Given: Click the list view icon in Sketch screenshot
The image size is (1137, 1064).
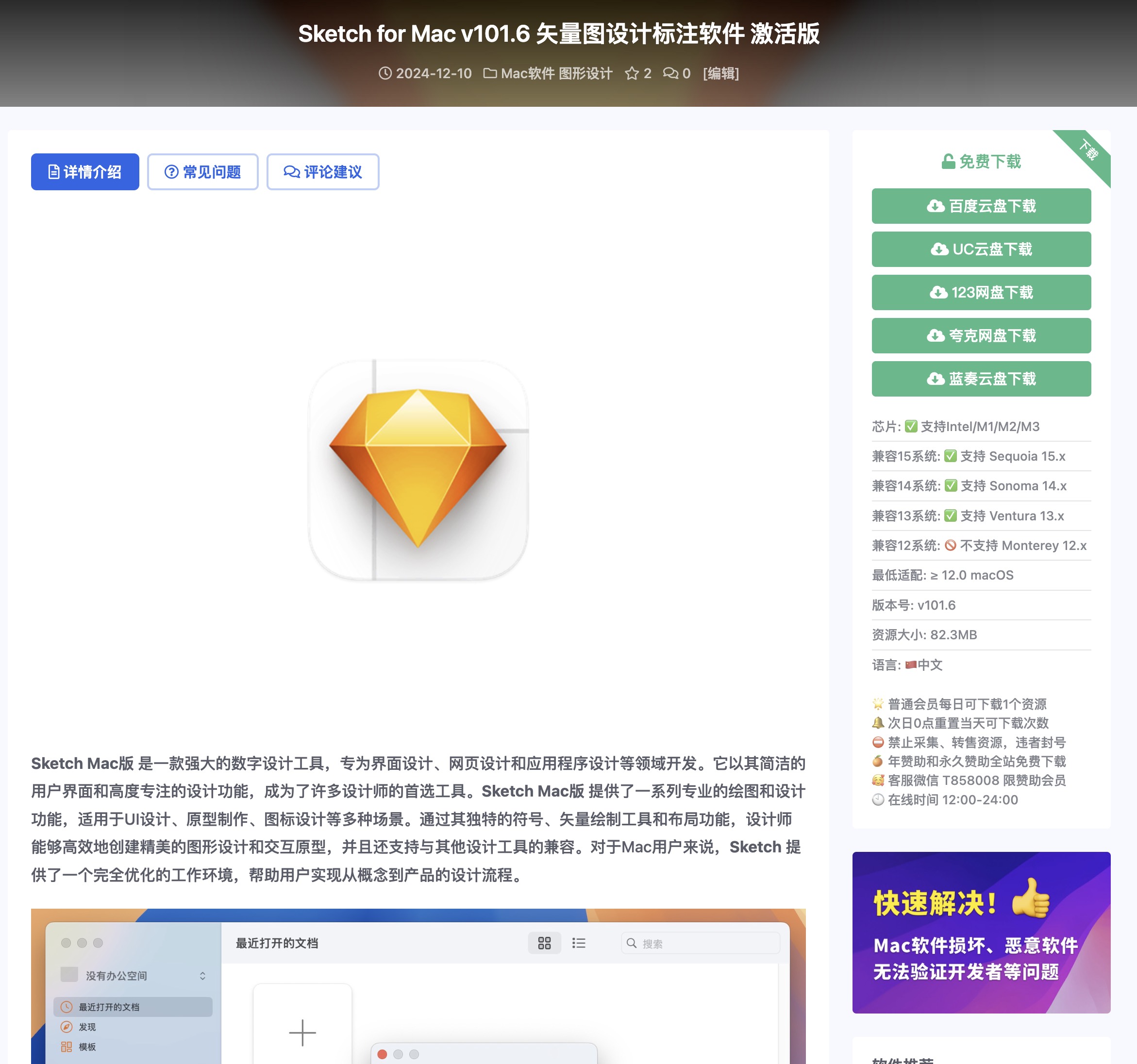Looking at the screenshot, I should click(x=578, y=943).
